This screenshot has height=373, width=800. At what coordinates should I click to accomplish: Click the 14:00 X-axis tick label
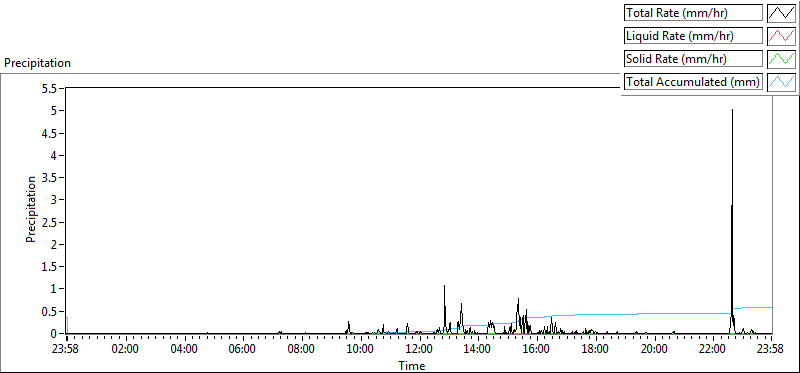(478, 350)
